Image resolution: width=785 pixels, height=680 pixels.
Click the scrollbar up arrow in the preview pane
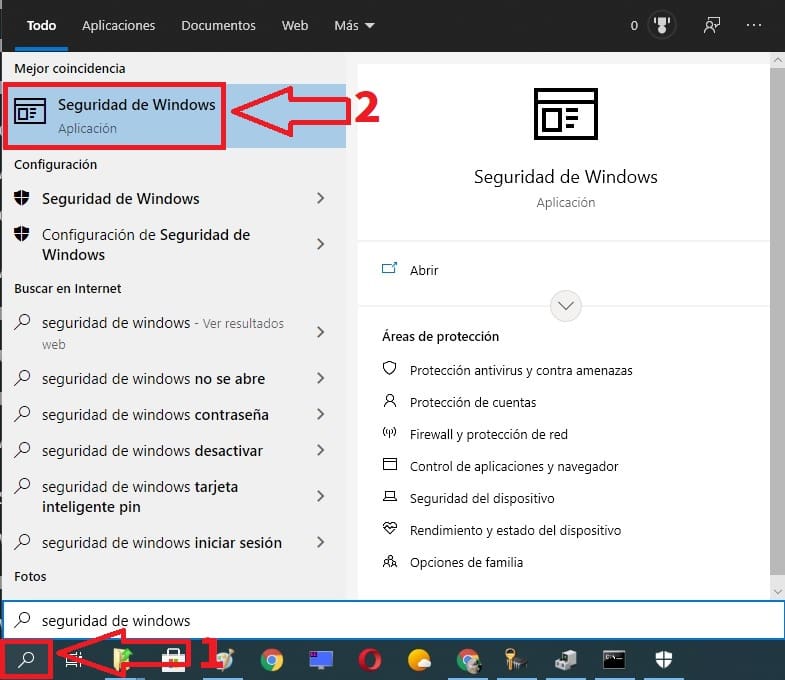coord(777,60)
